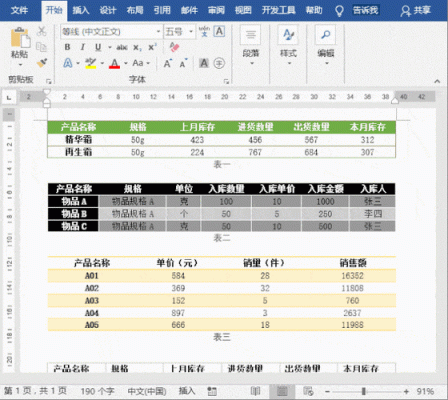Click the cell 精华霜 in table one
Viewport: 448px width, 400px height.
79,139
